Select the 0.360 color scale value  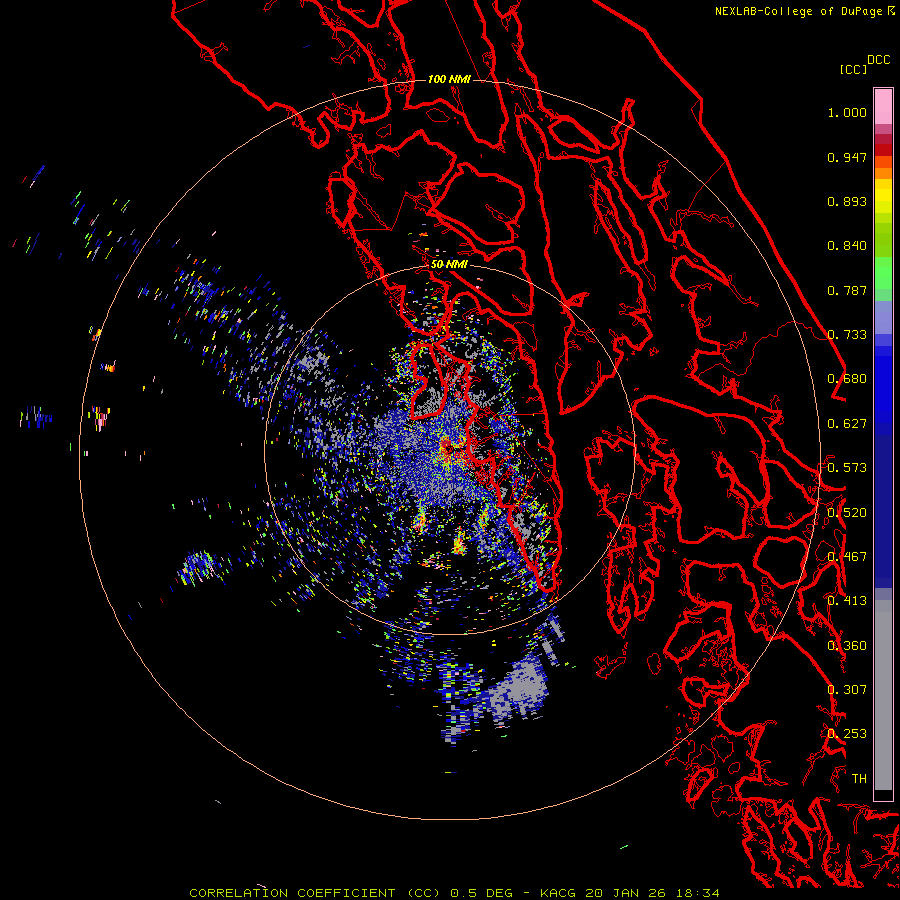tap(847, 646)
